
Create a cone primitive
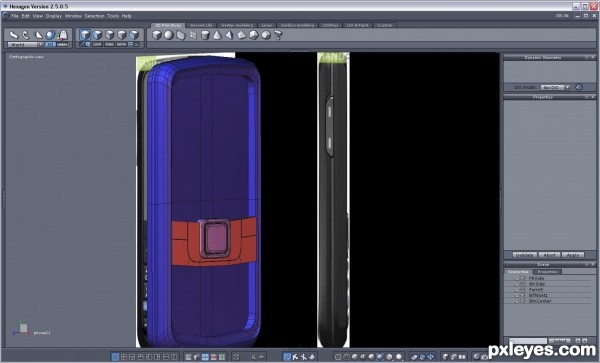[217, 35]
